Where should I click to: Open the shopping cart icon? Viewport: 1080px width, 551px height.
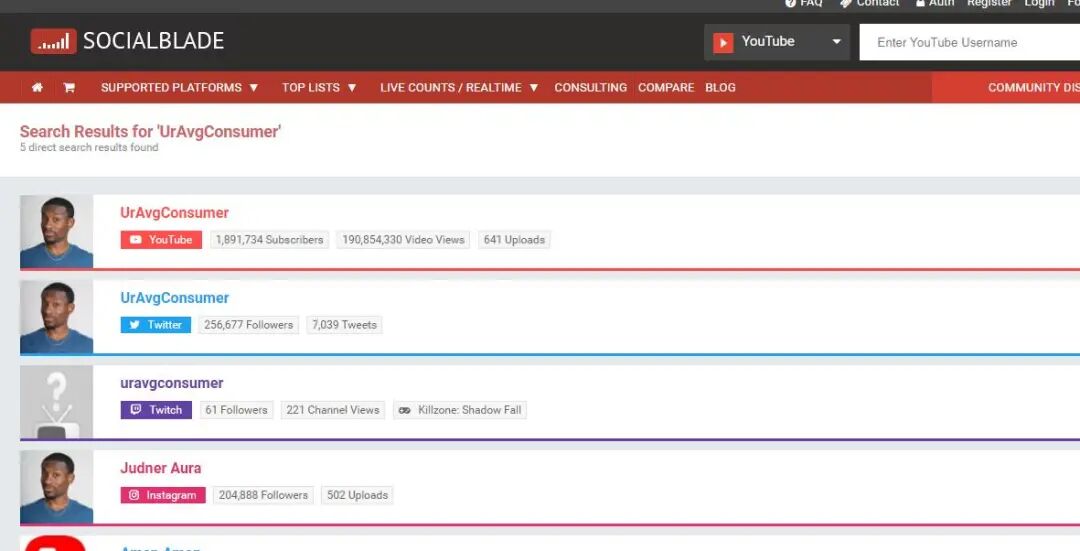[69, 87]
